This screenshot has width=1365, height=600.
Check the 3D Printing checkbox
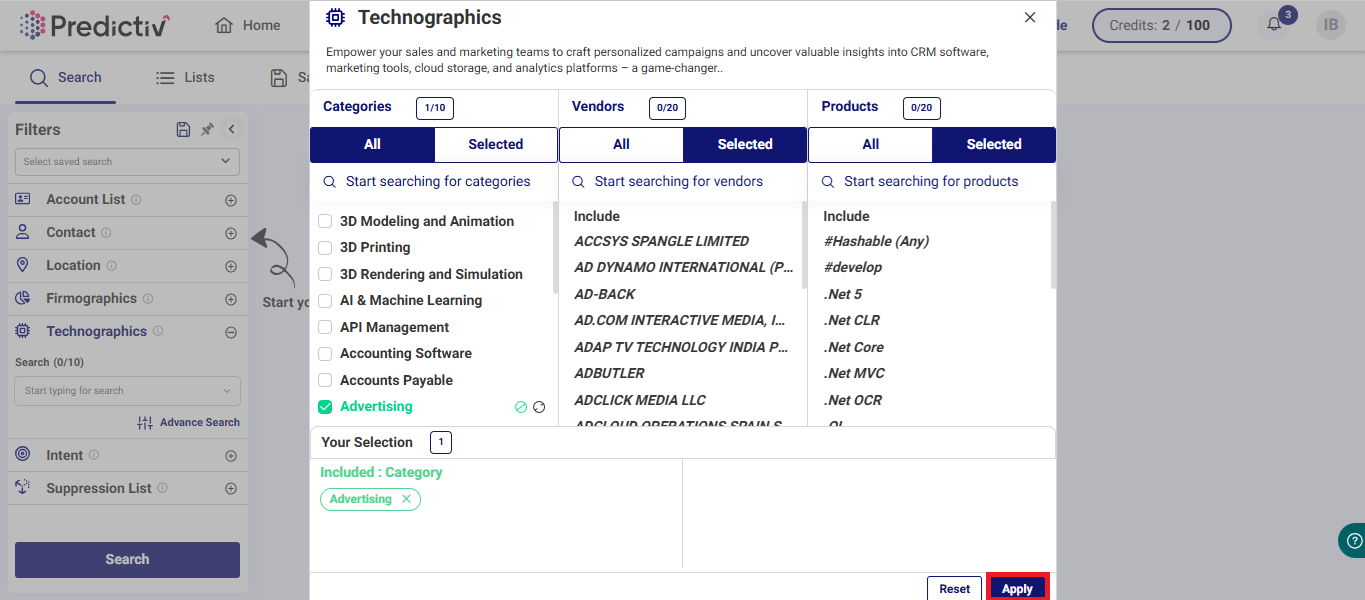coord(325,247)
